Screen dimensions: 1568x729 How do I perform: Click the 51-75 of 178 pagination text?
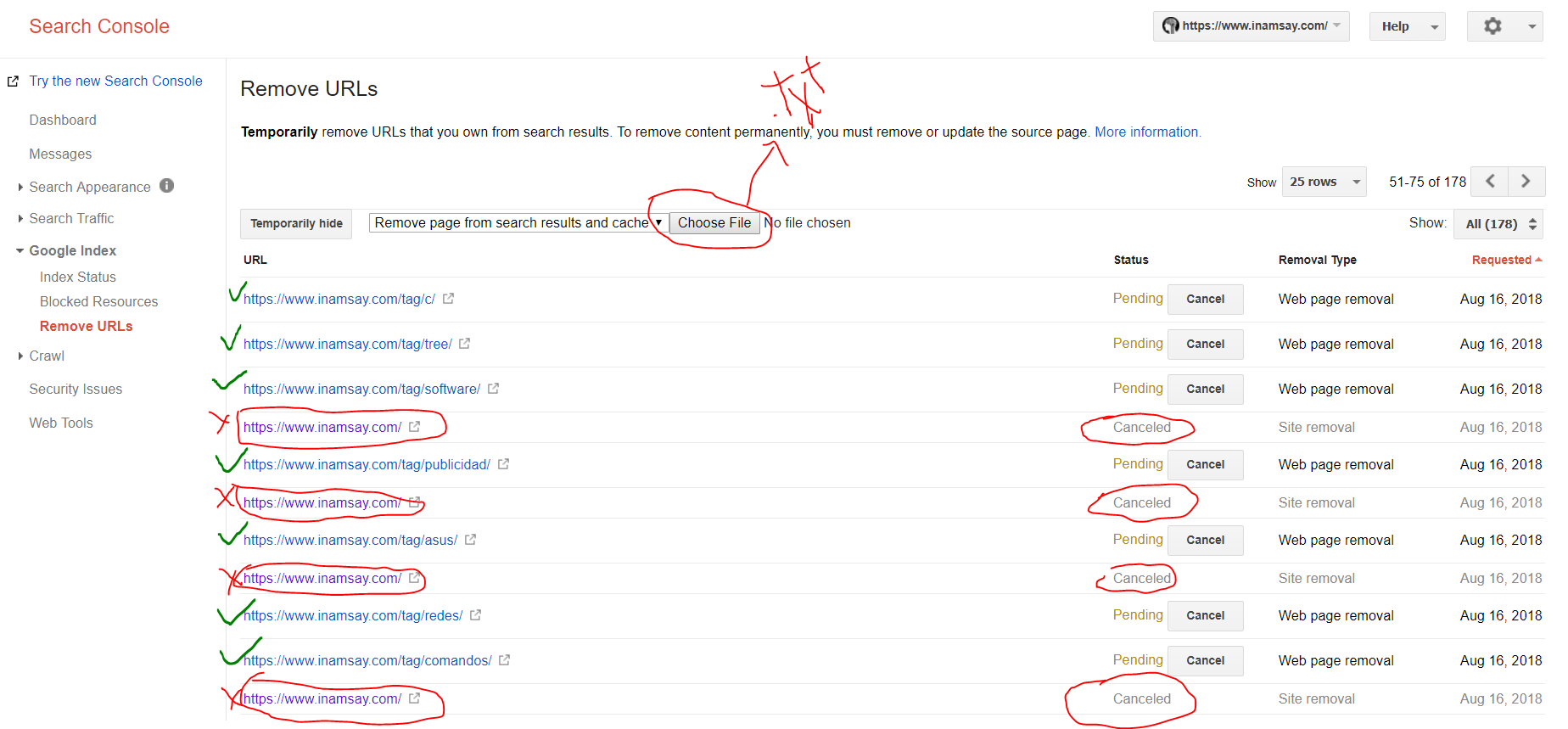1427,182
